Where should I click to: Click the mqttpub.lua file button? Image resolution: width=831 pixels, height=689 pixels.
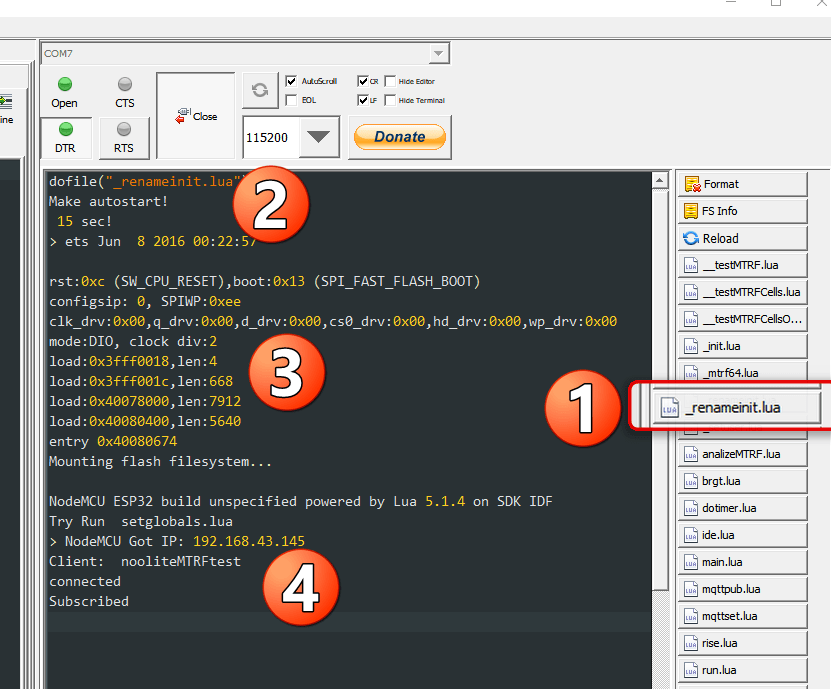742,589
